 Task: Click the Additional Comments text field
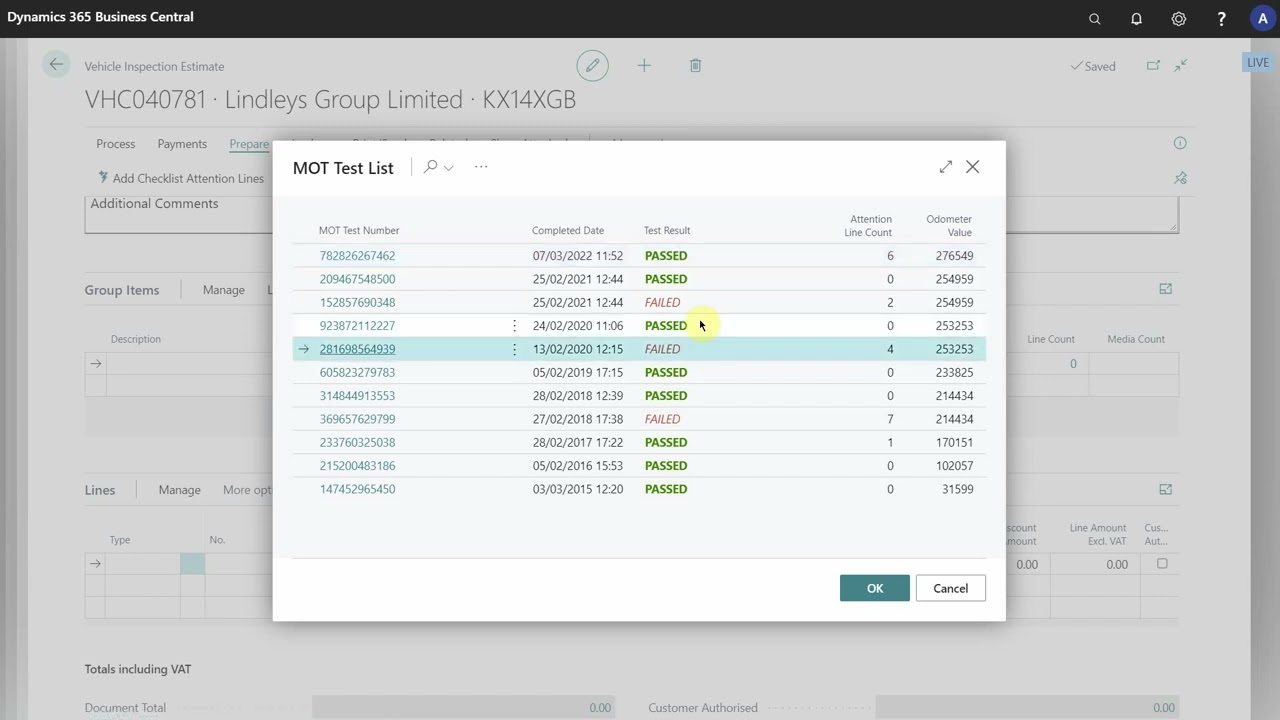tap(631, 214)
